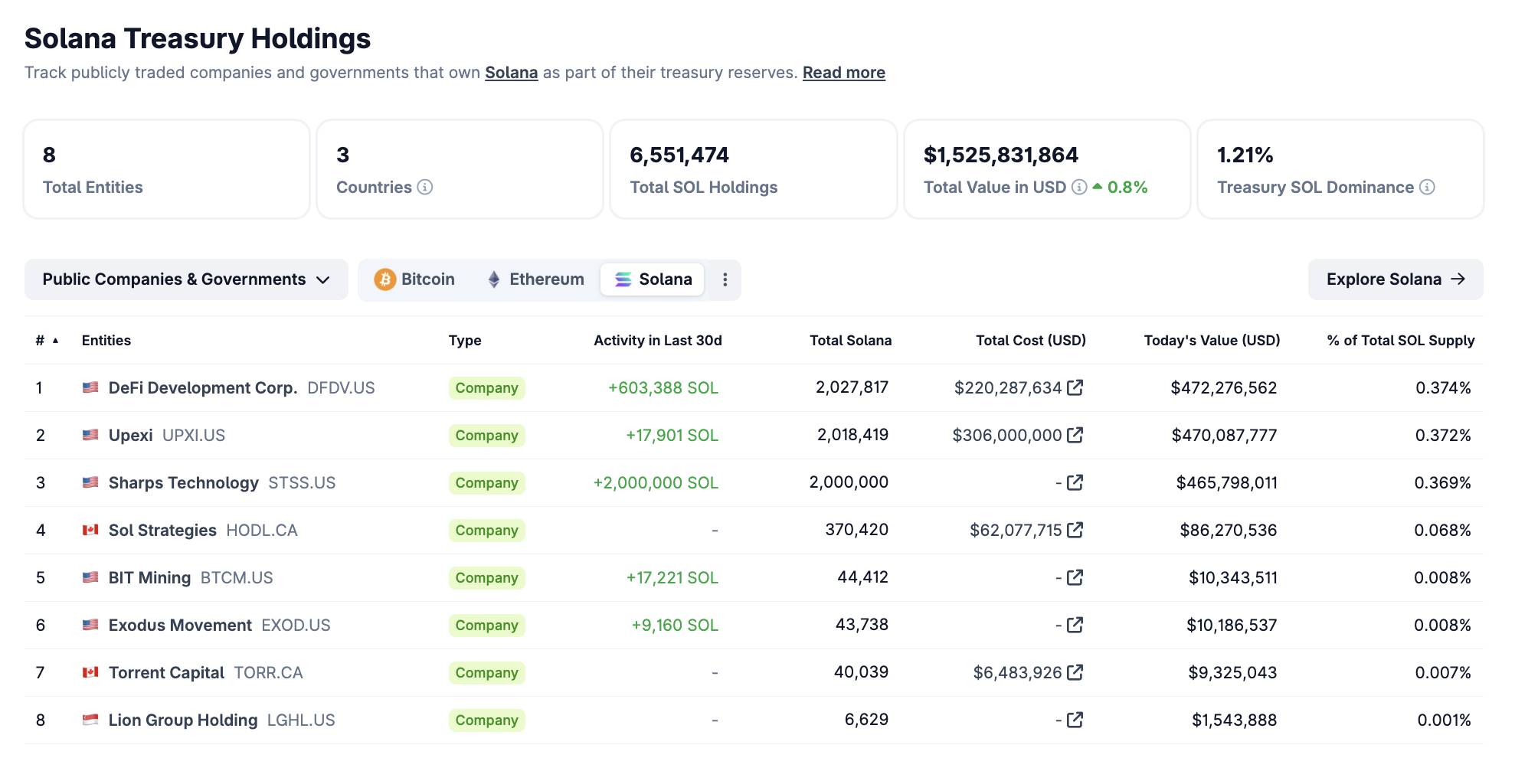1515x784 pixels.
Task: Click the $6,483,926 total cost value
Action: pyautogui.click(x=1018, y=672)
